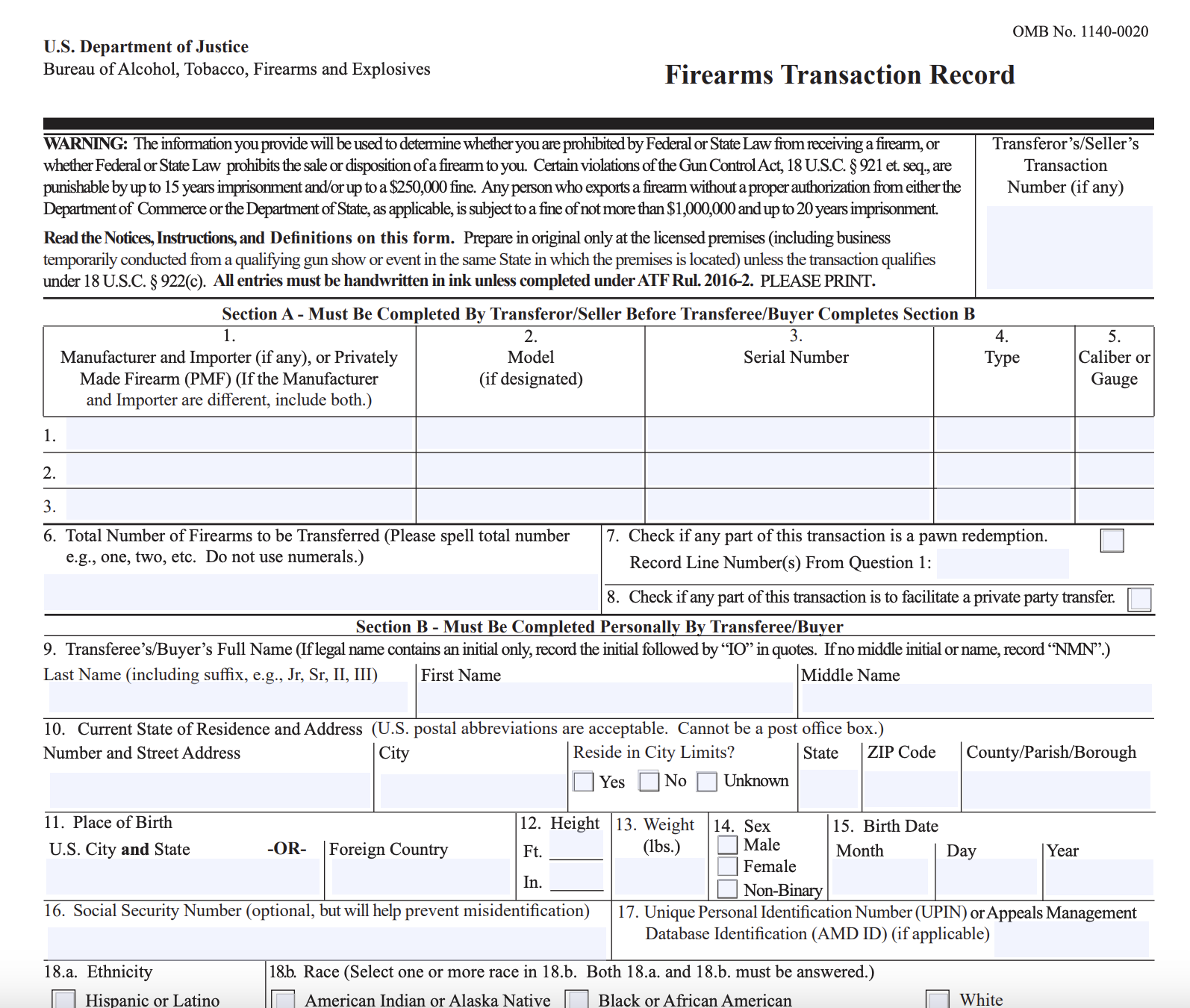Click the UPIN or AMD ID field
Screen dimensions: 1190x1008
1072,939
